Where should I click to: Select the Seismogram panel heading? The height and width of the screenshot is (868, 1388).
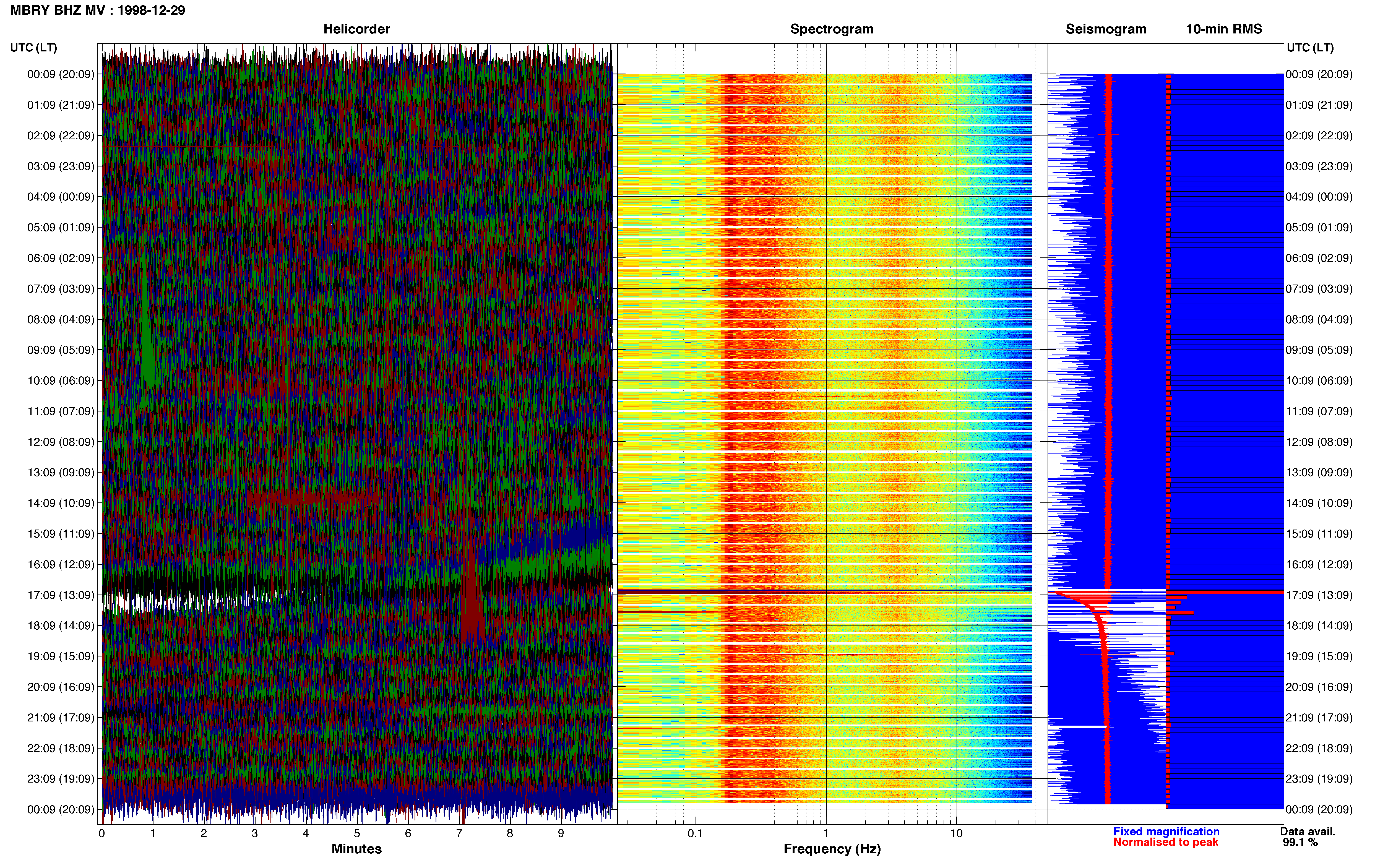coord(1106,29)
